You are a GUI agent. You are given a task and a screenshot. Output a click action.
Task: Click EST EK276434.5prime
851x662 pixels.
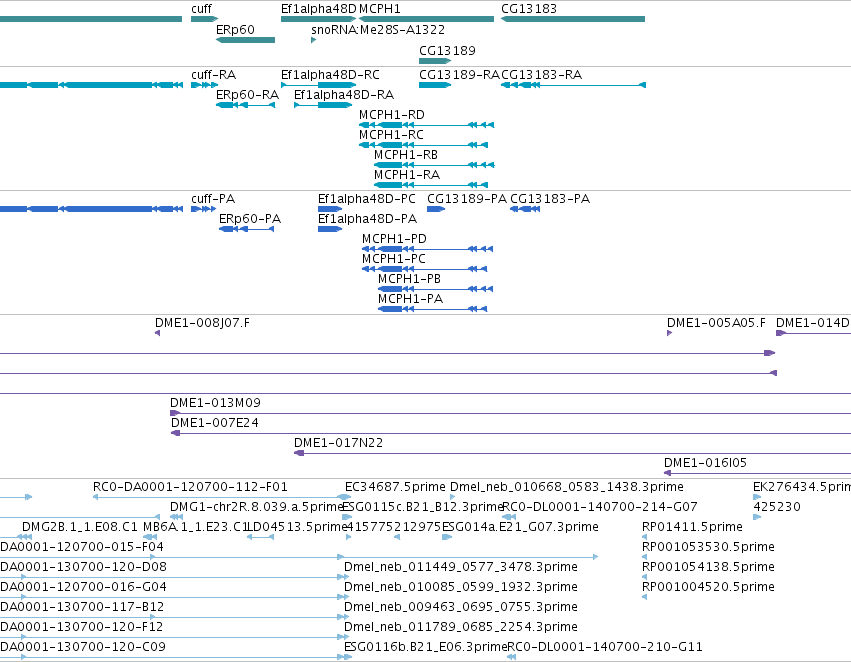pos(802,487)
